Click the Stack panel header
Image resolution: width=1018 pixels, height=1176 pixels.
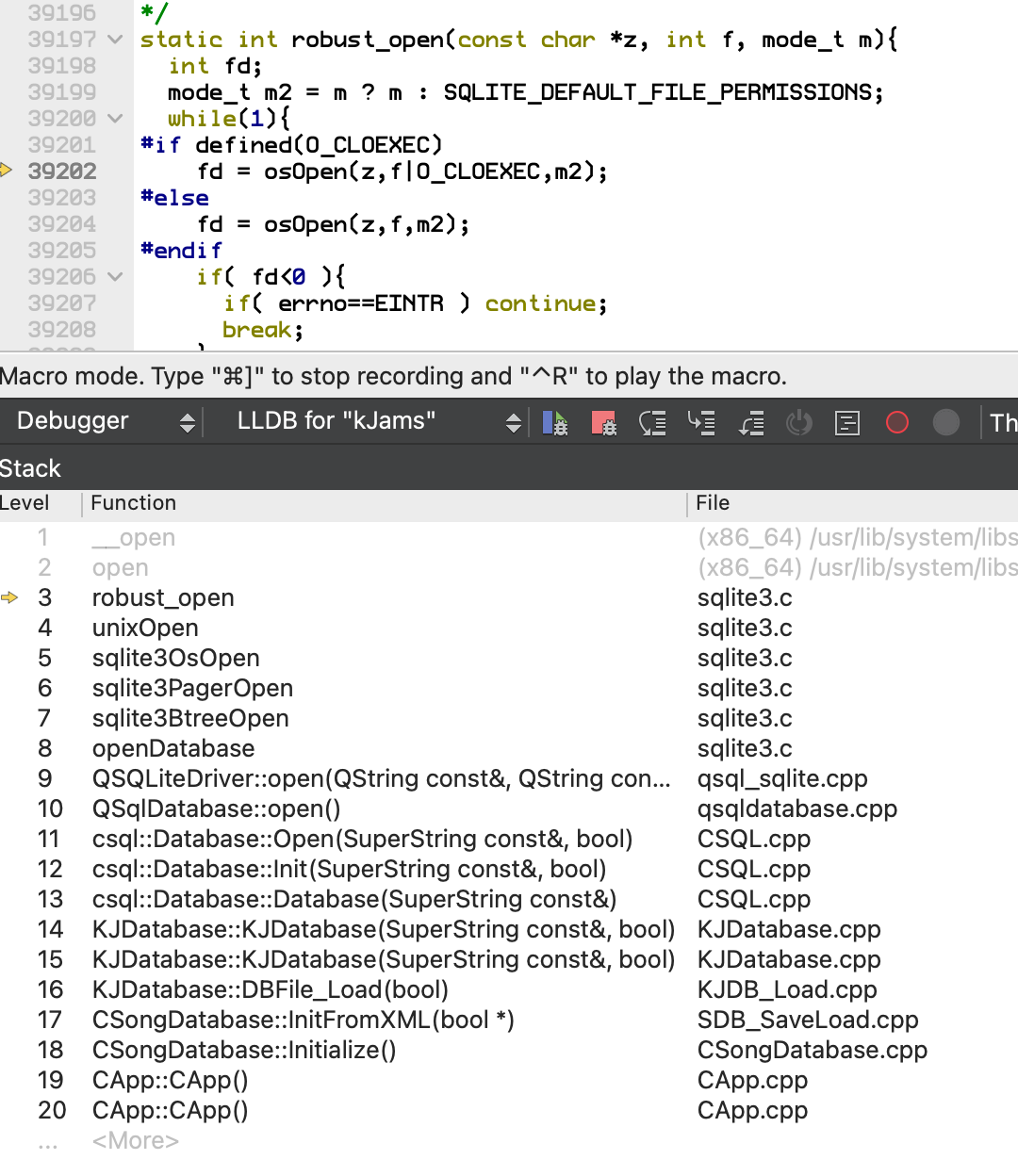(509, 468)
